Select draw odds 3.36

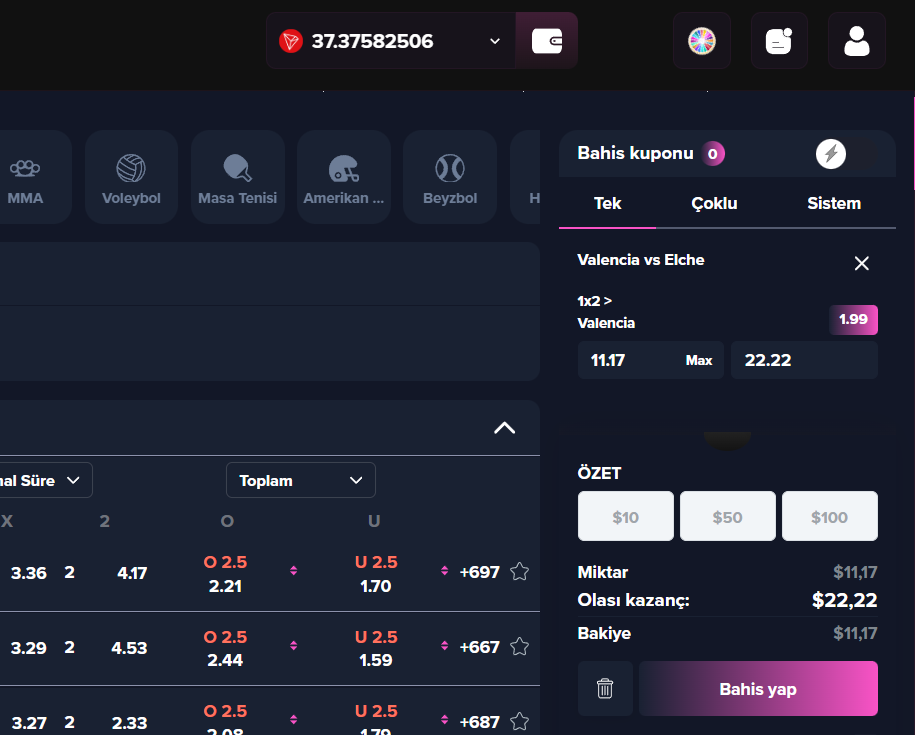[29, 573]
